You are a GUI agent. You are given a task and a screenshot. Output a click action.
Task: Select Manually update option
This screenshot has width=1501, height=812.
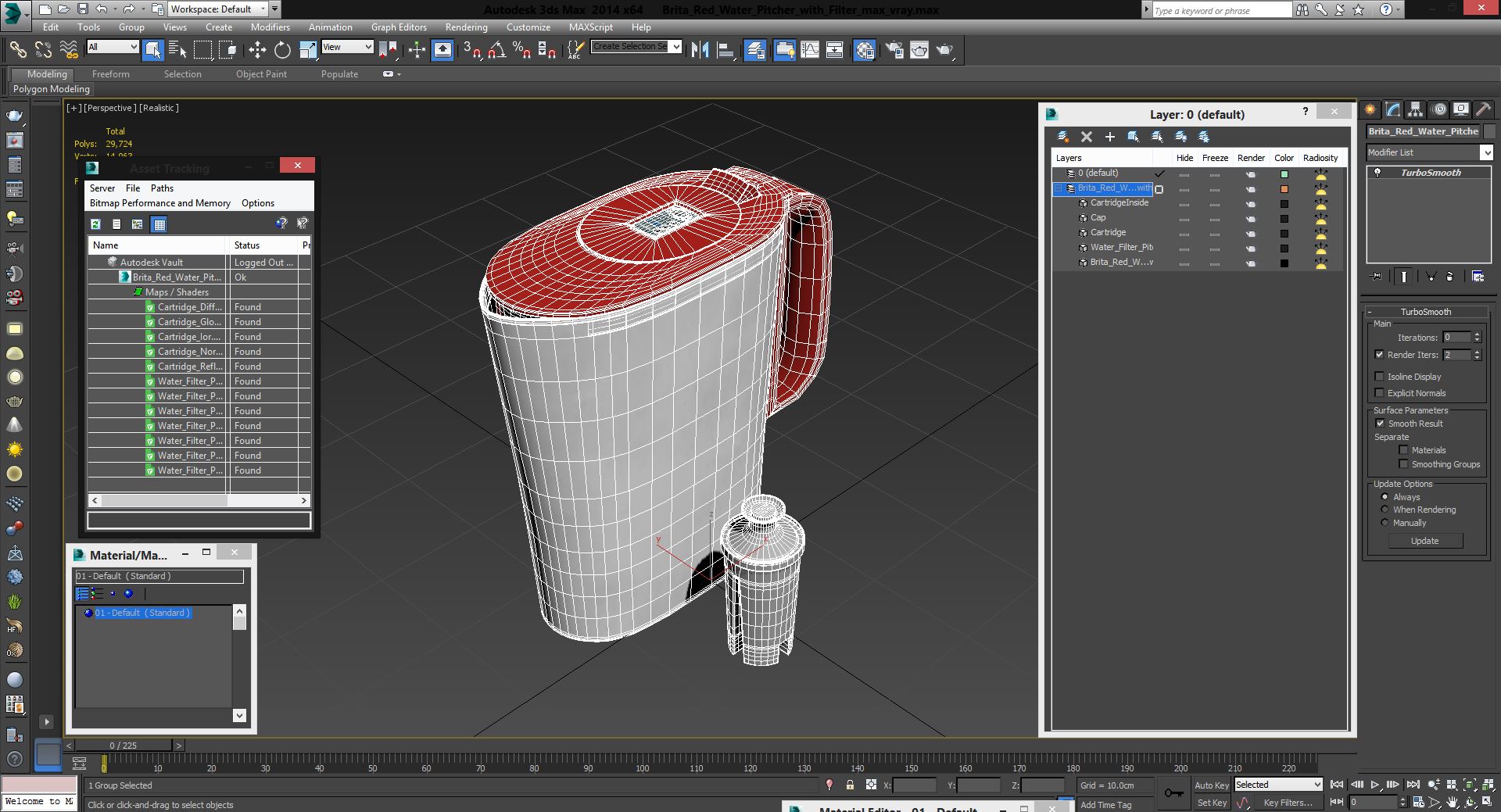click(x=1385, y=523)
